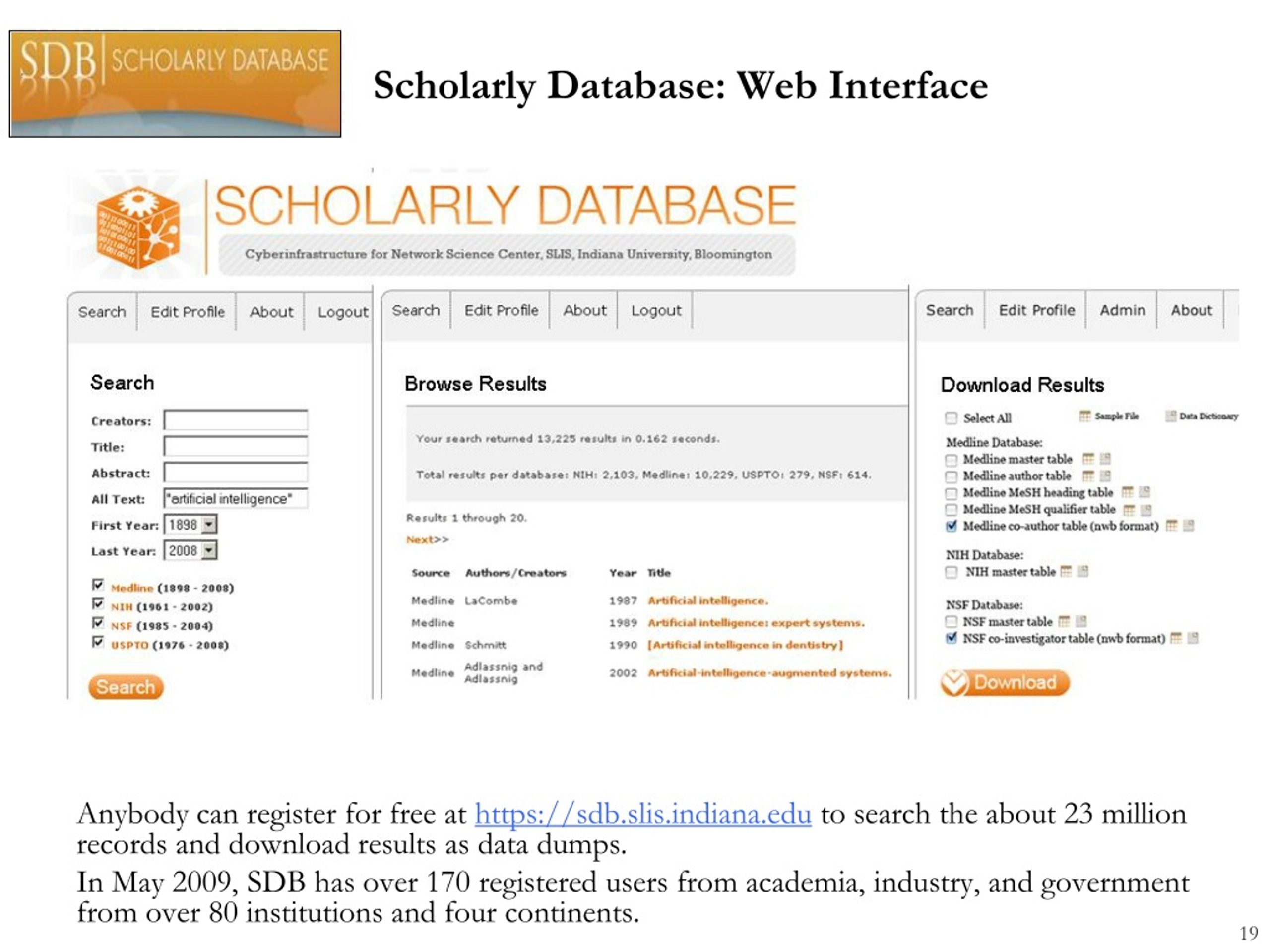Screen dimensions: 1270x952
Task: Click the orange Search button
Action: pyautogui.click(x=126, y=686)
